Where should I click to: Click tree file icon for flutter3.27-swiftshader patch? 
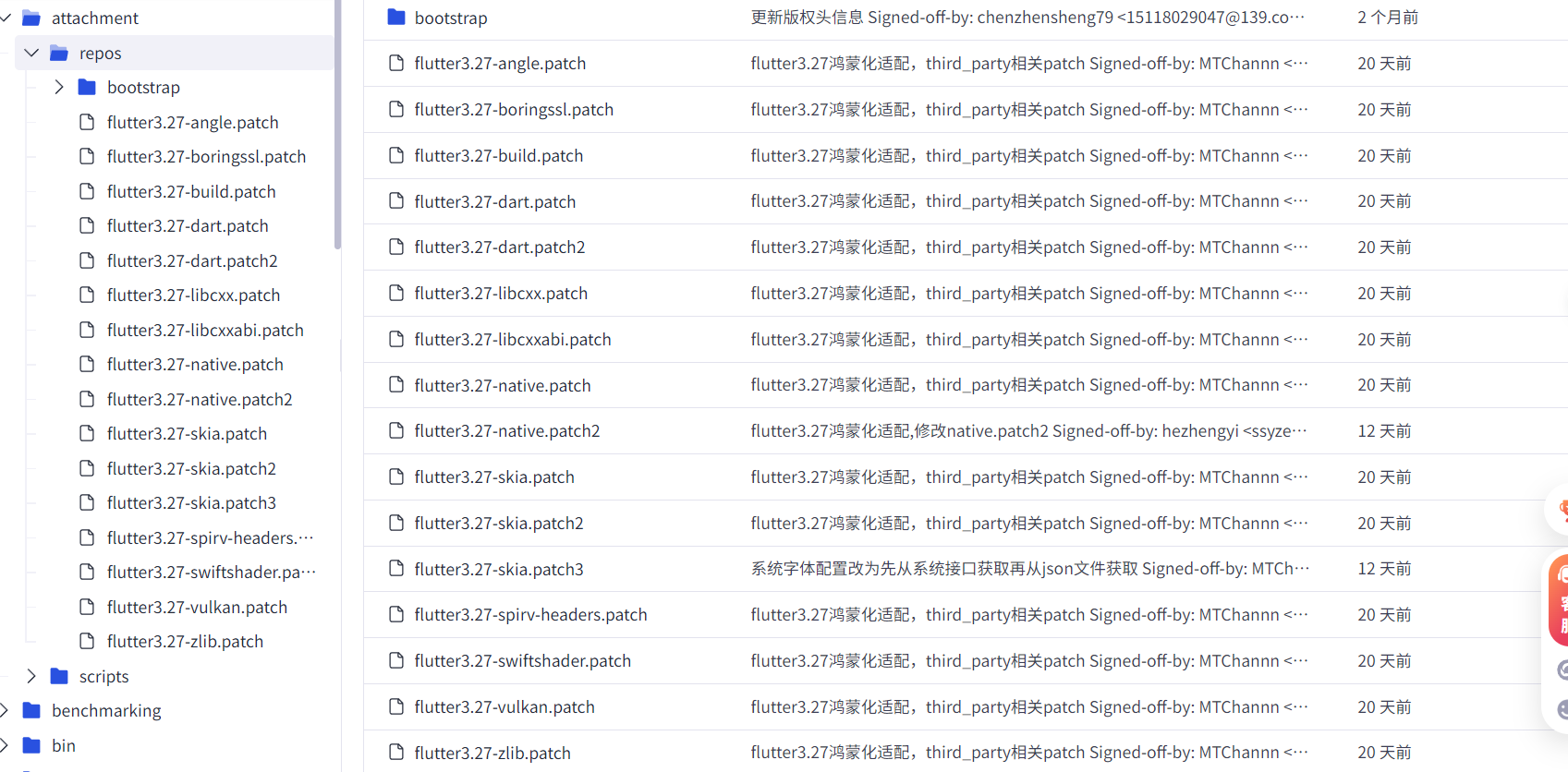87,572
